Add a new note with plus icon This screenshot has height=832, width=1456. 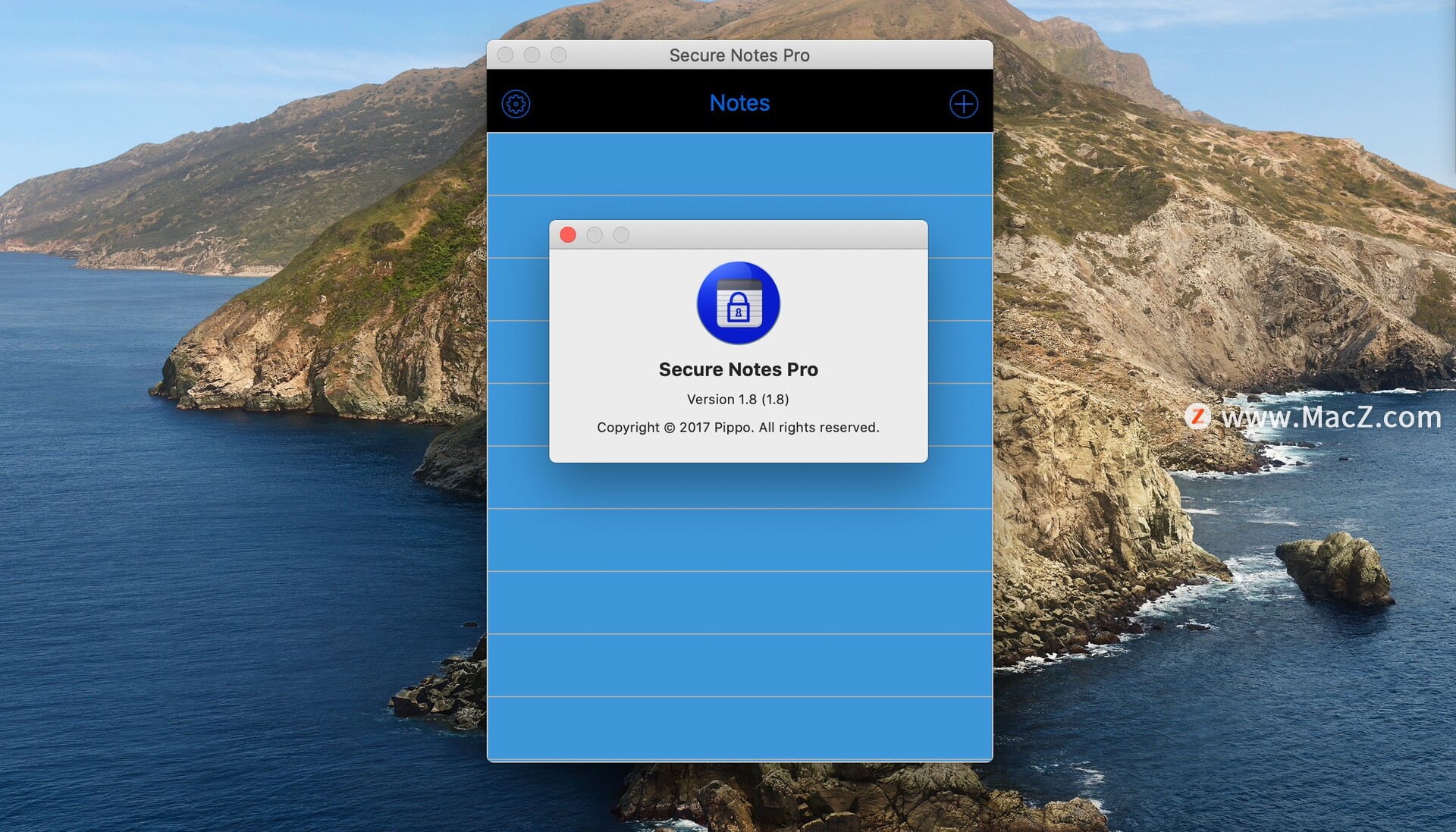(963, 104)
